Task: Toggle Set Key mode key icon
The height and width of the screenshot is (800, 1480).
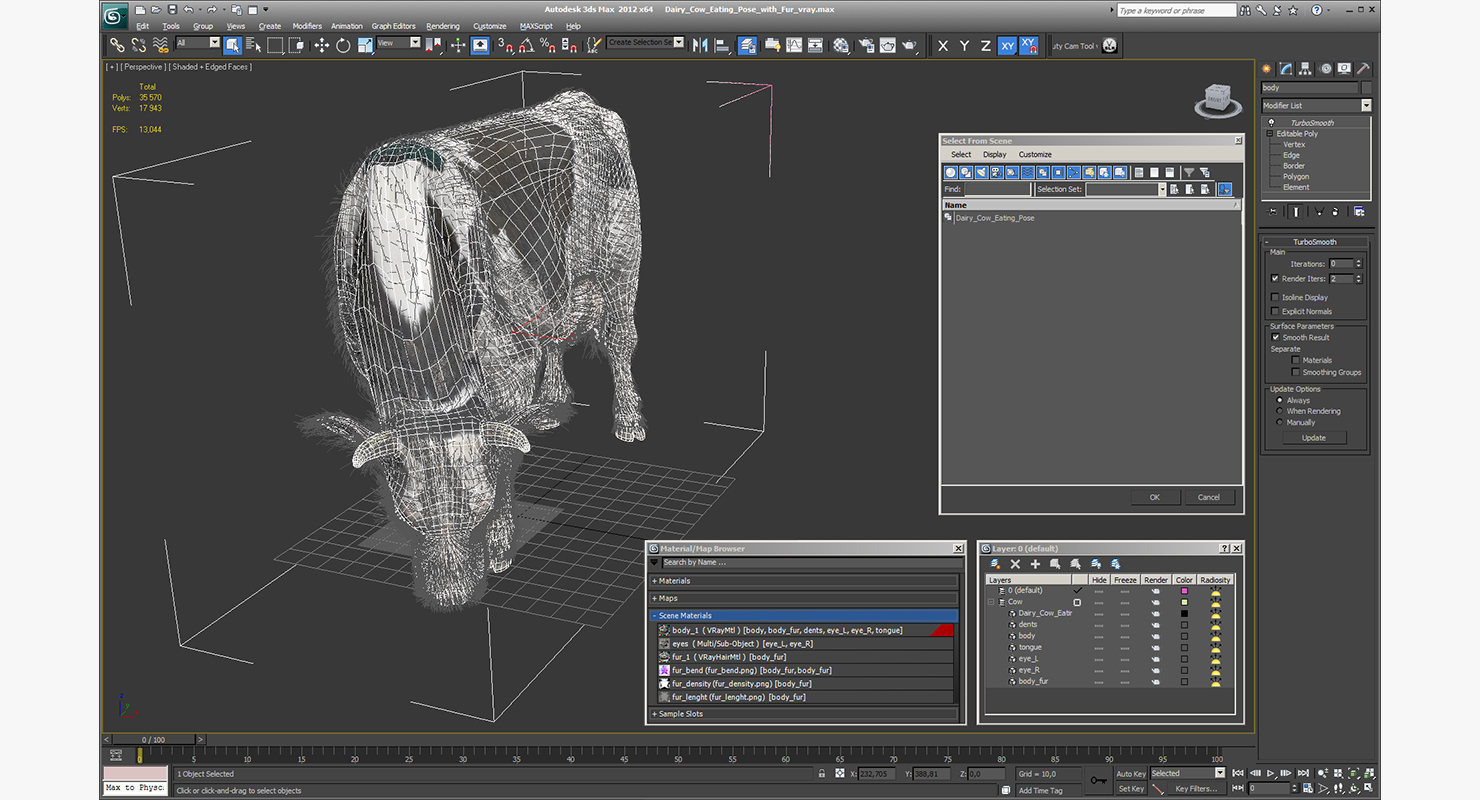Action: 1098,780
